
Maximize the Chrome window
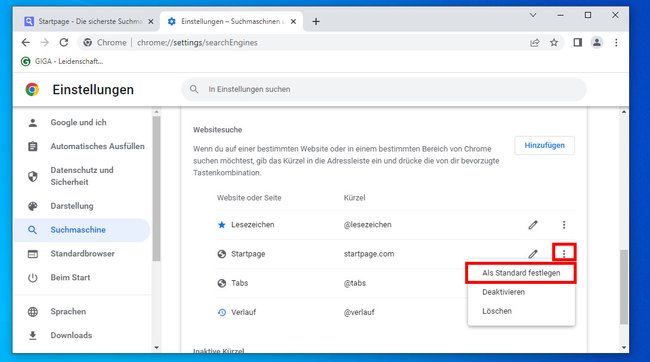(x=588, y=15)
